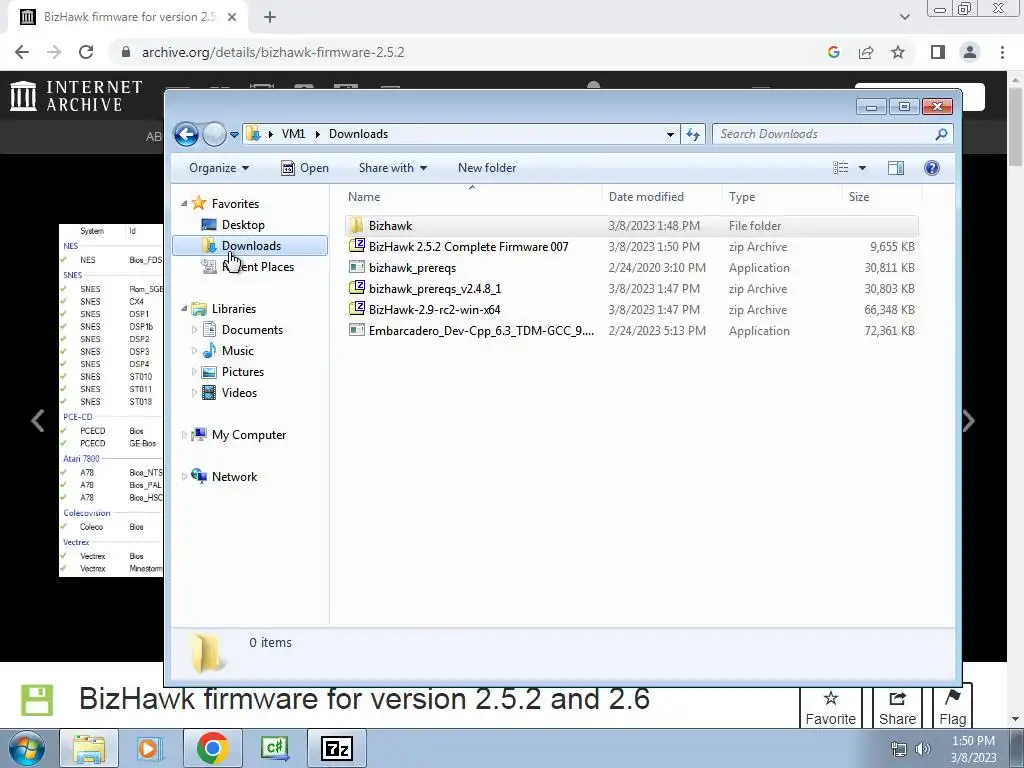
Task: Close the BizHawk firmware tab
Action: (232, 18)
